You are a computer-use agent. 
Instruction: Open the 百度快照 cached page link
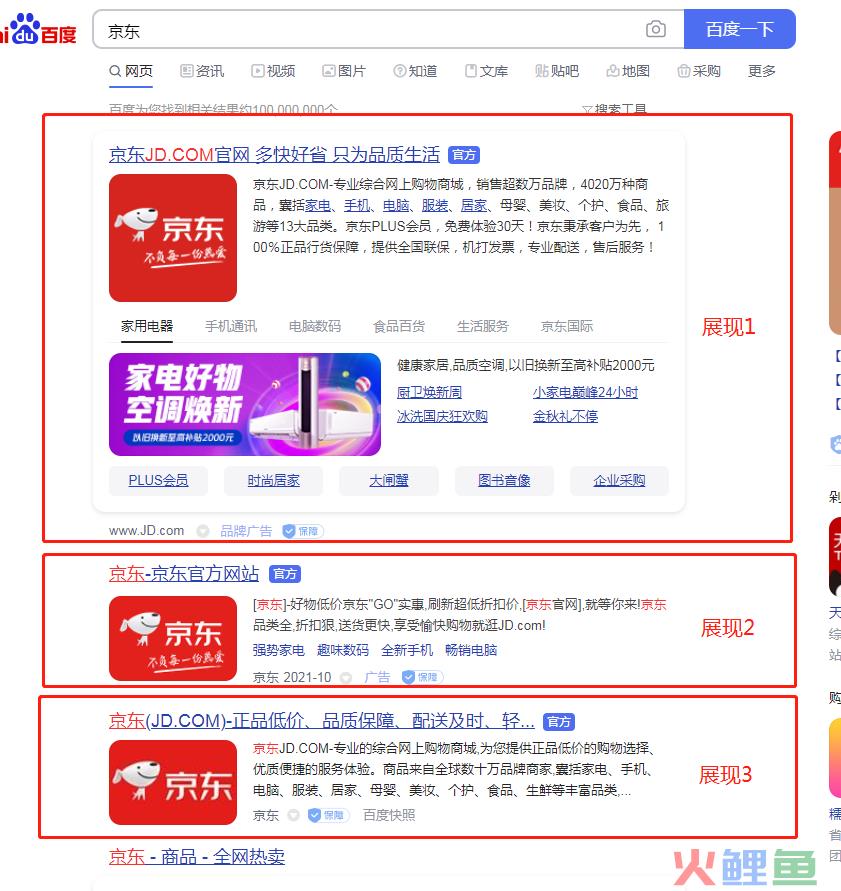389,815
